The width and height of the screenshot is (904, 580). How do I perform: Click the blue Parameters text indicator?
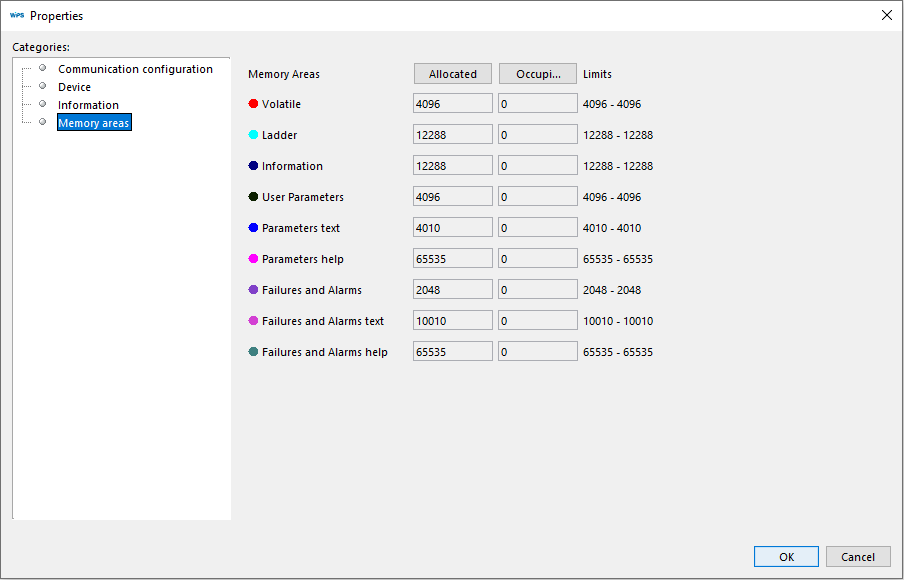[254, 227]
